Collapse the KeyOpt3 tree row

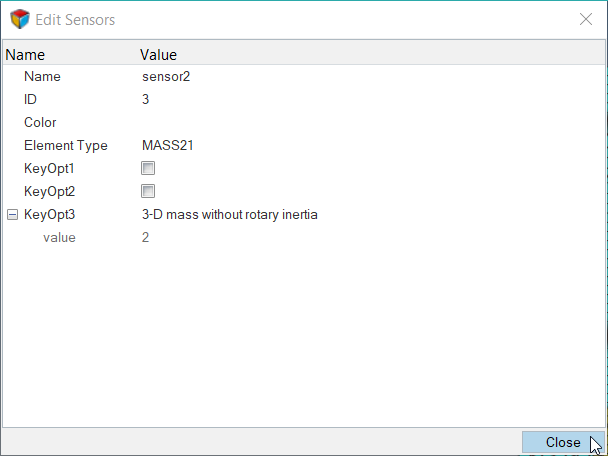(12, 215)
